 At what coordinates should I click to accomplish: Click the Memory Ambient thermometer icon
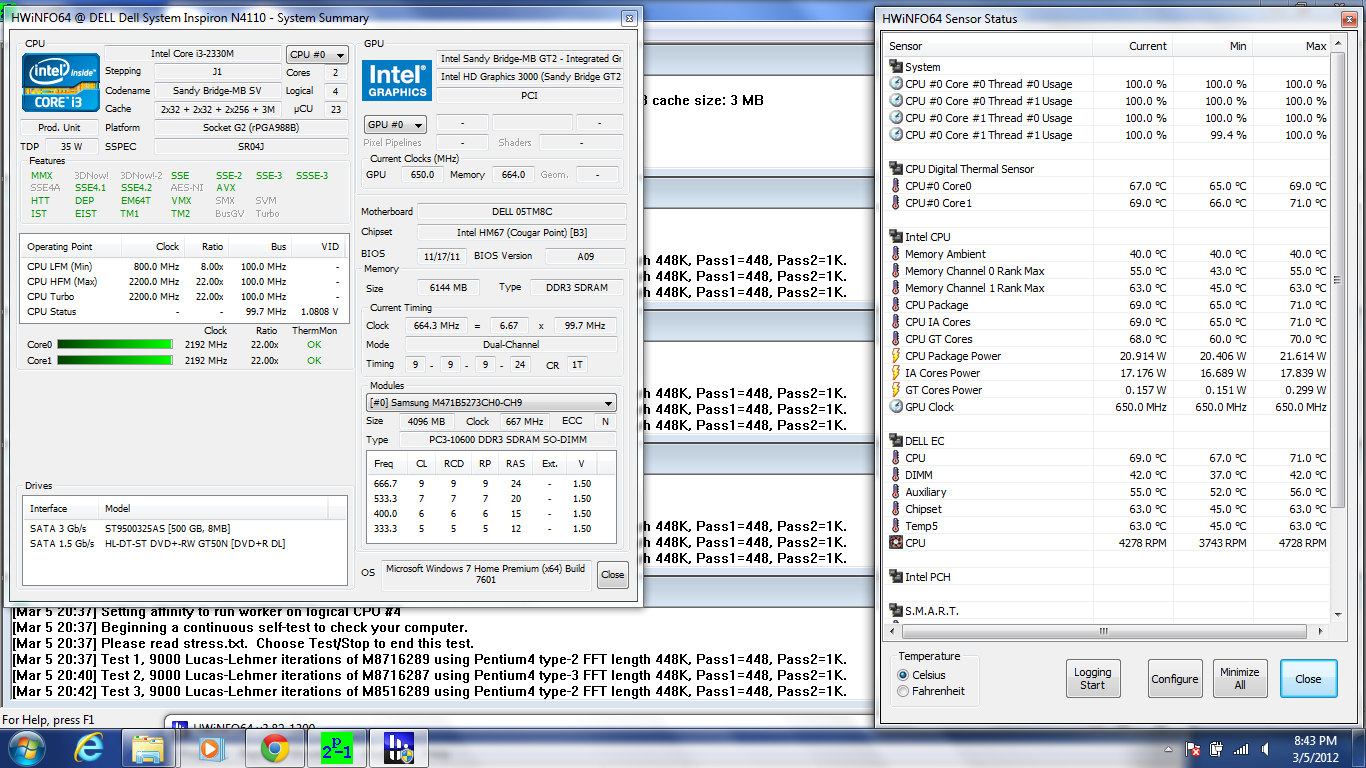pyautogui.click(x=896, y=254)
